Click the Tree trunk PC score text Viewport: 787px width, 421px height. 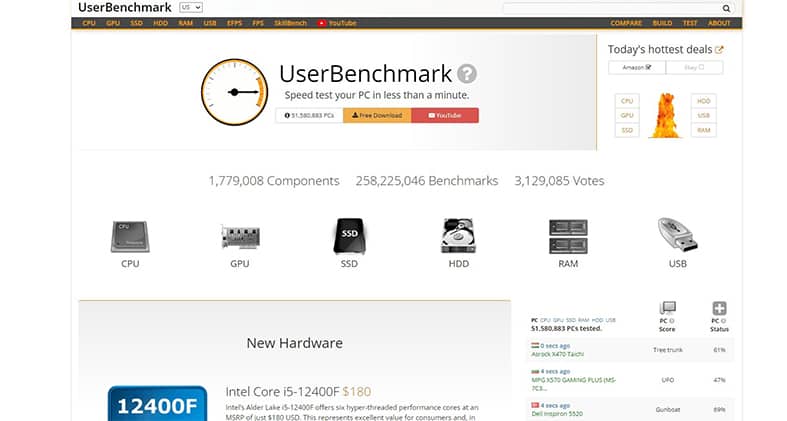tap(668, 350)
